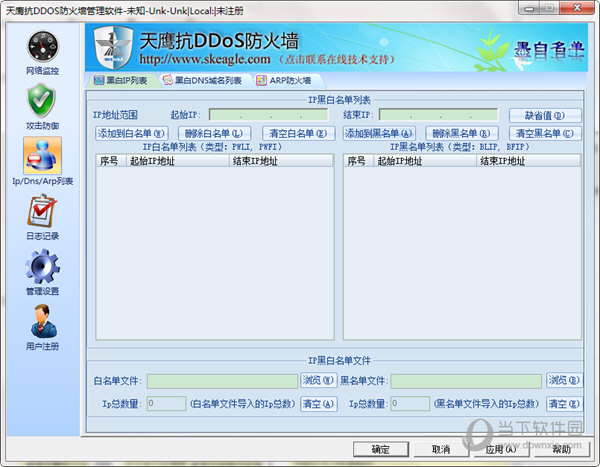Image resolution: width=600 pixels, height=467 pixels.
Task: Click 清空白名单(E) button
Action: pyautogui.click(x=298, y=133)
